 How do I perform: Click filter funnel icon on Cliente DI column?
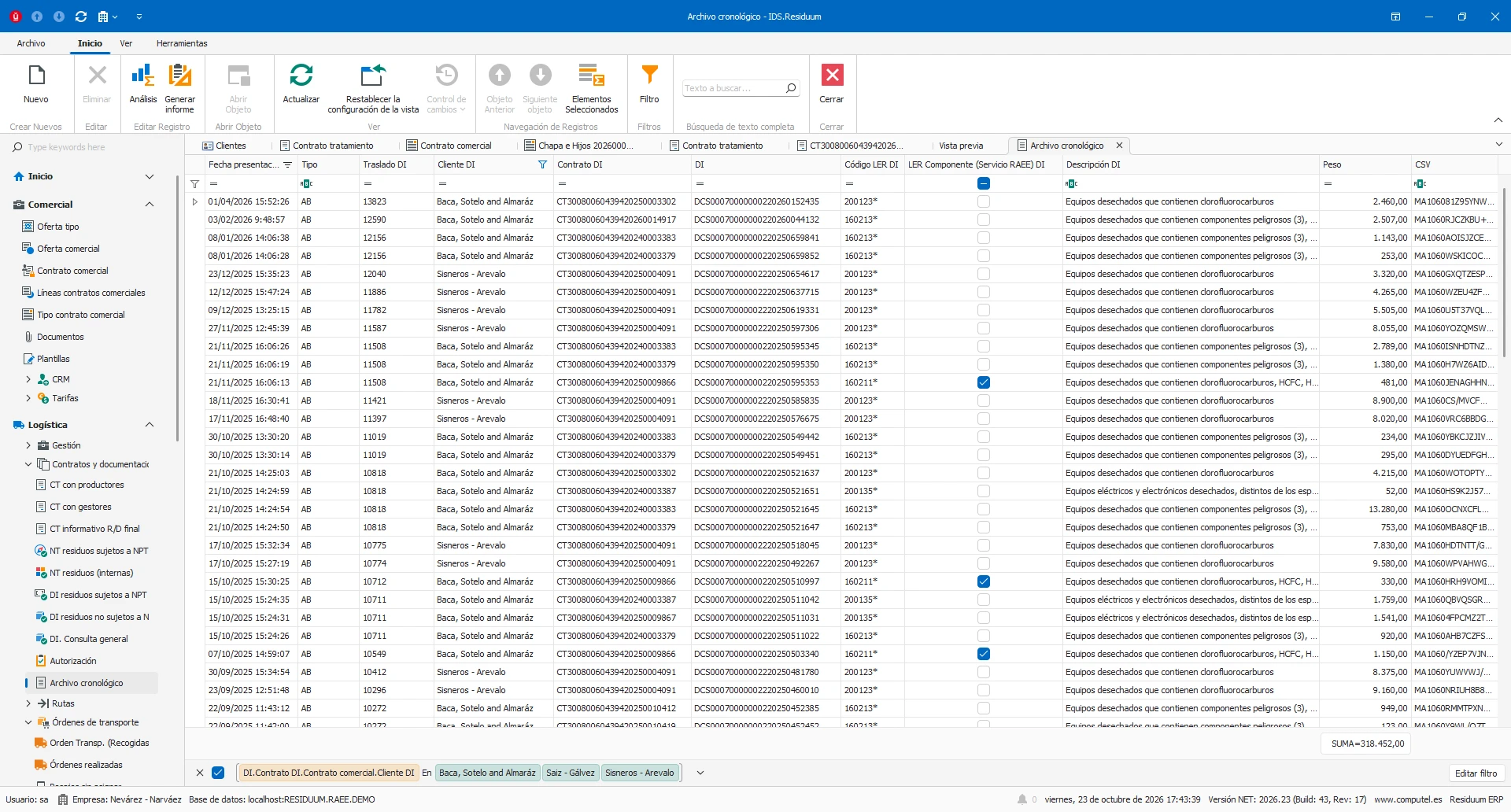pyautogui.click(x=542, y=164)
